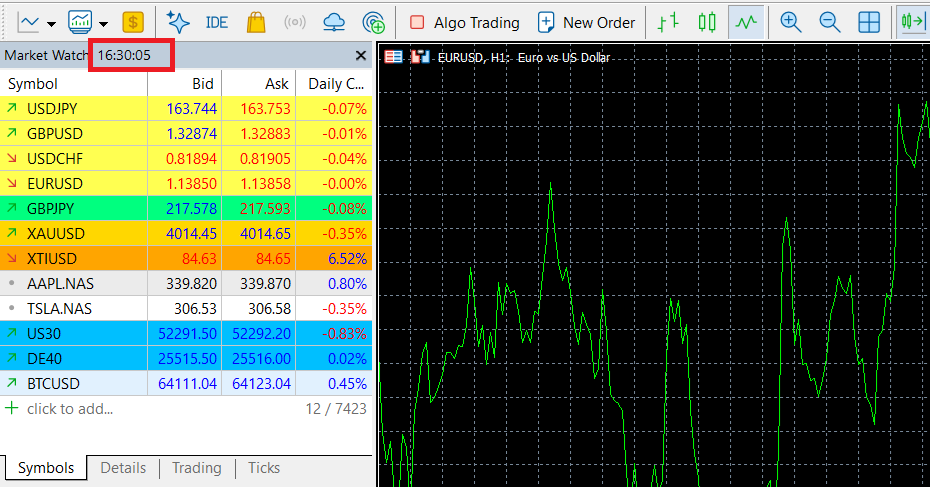Viewport: 930px width, 487px height.
Task: Click the USDJPY green up arrow icon
Action: coord(11,108)
